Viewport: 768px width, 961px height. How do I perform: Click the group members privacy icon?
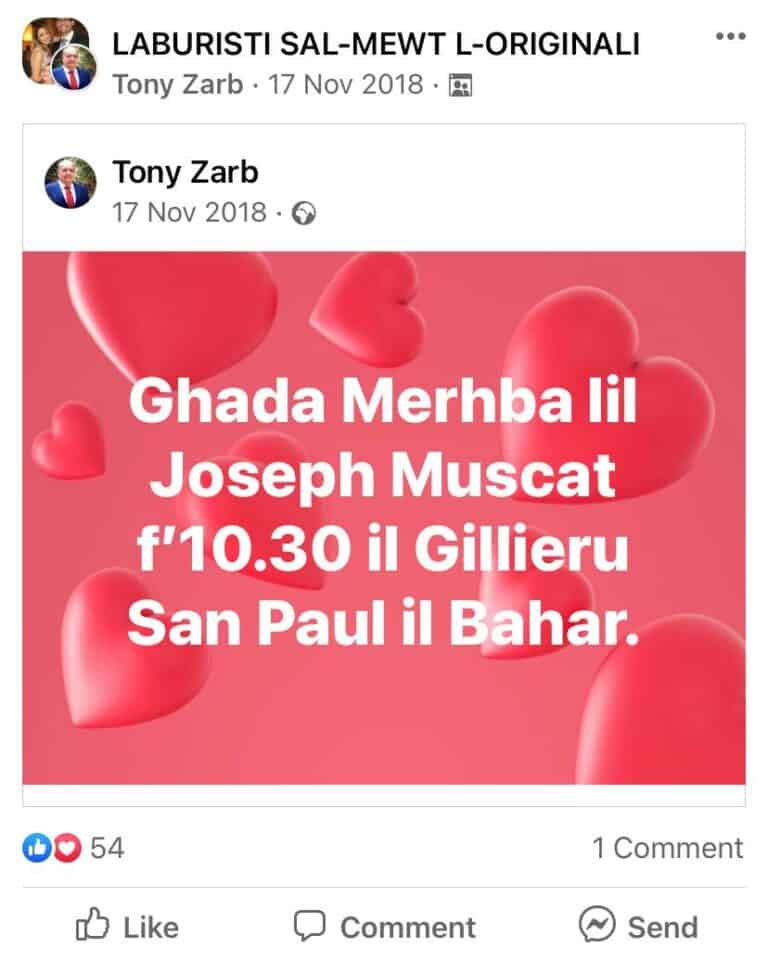click(x=460, y=85)
